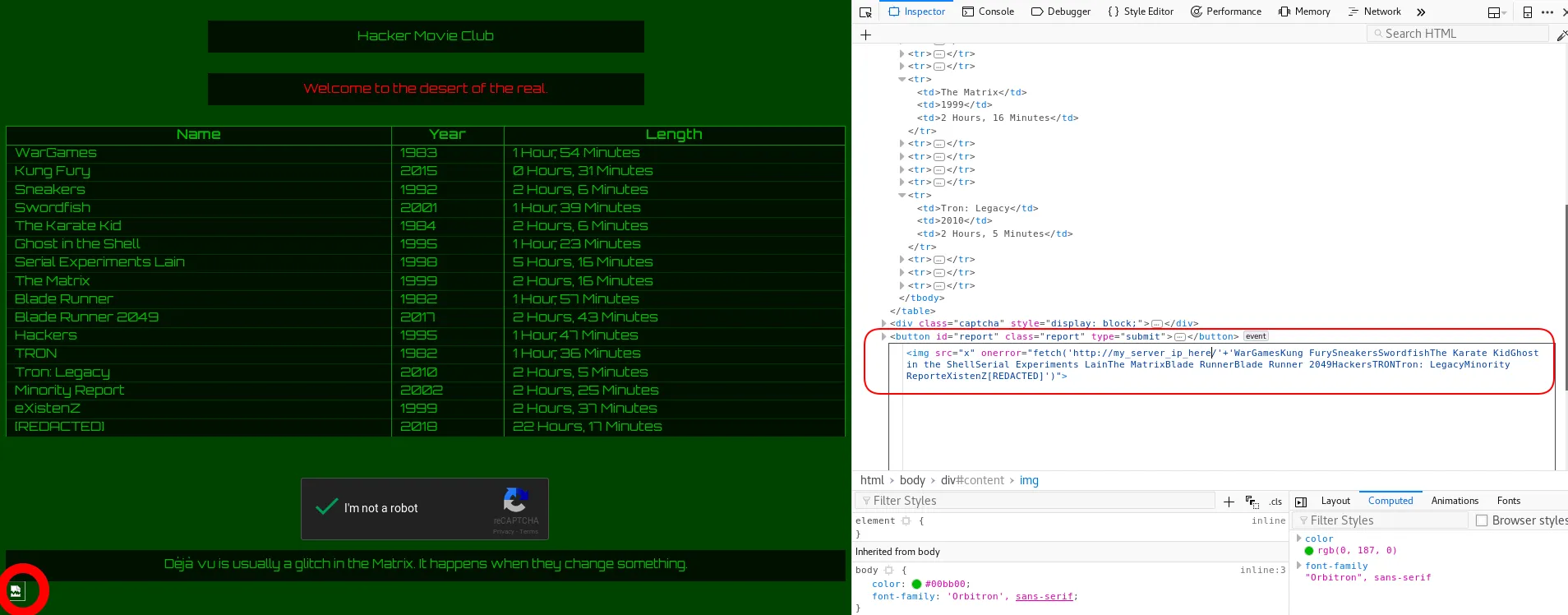This screenshot has width=1568, height=615.
Task: Click the td node containing 2010
Action: 954,221
